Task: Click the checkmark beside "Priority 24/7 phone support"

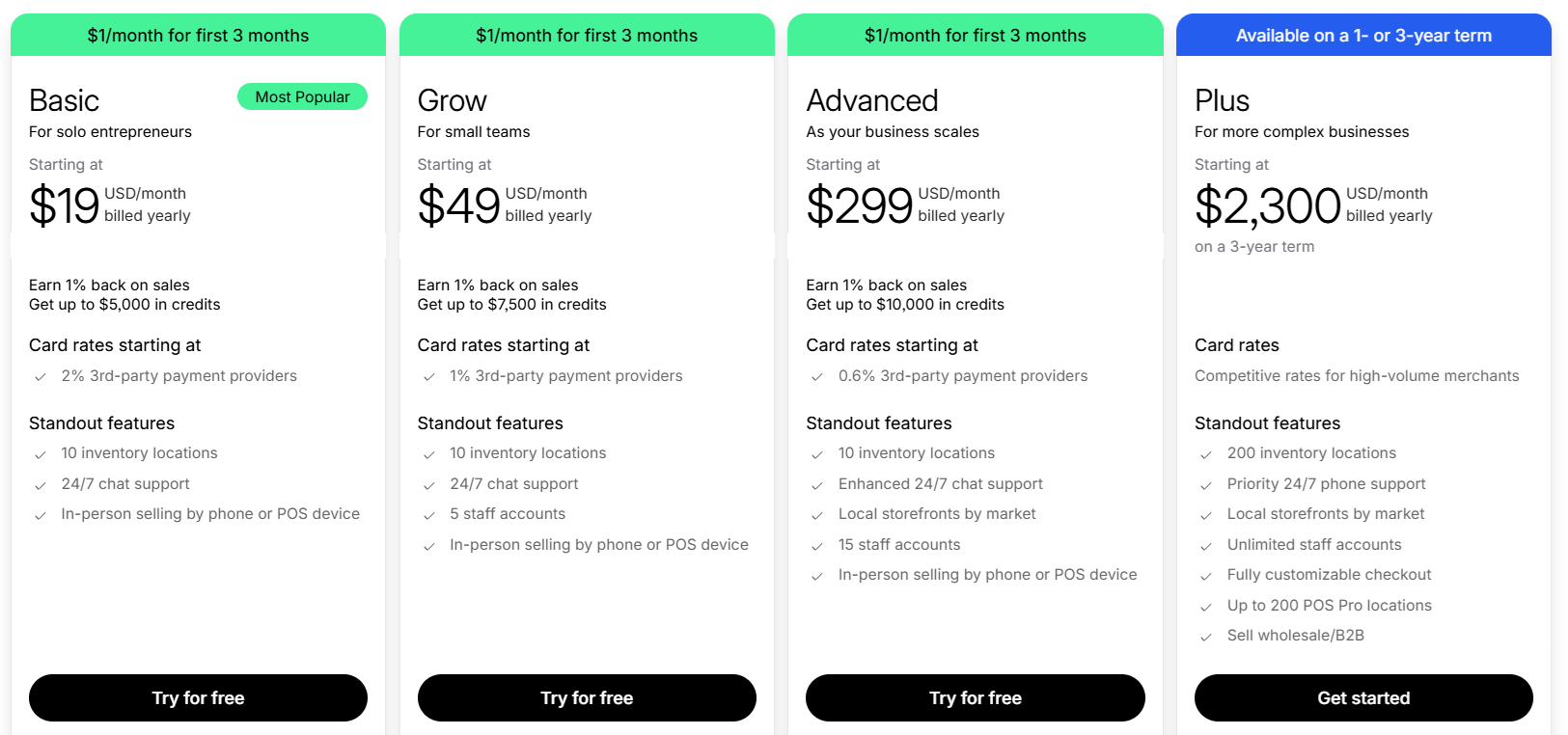Action: pyautogui.click(x=1206, y=483)
